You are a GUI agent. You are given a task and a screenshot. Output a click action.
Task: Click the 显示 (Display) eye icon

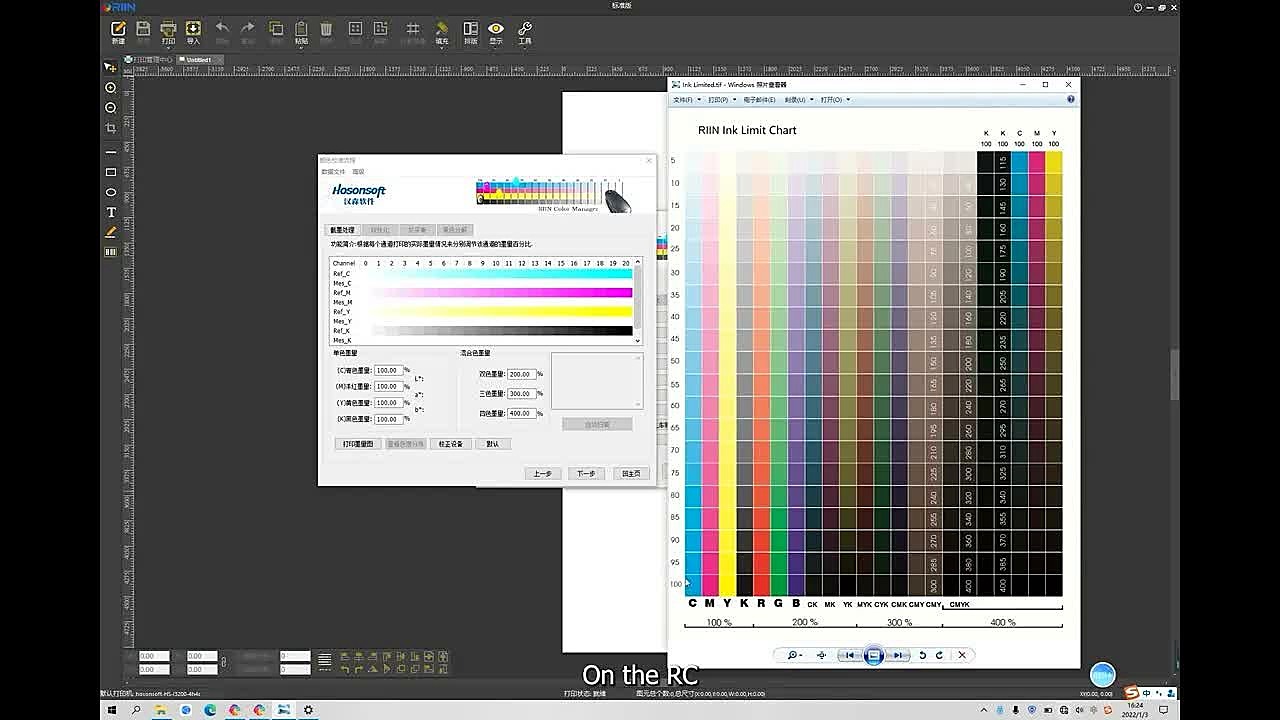tap(496, 32)
